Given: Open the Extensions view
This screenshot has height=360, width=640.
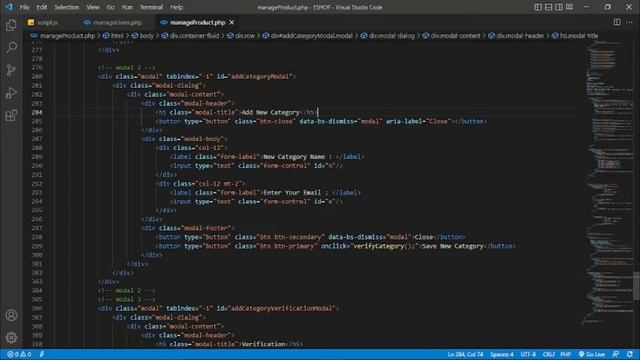Looking at the screenshot, I should click(x=11, y=116).
